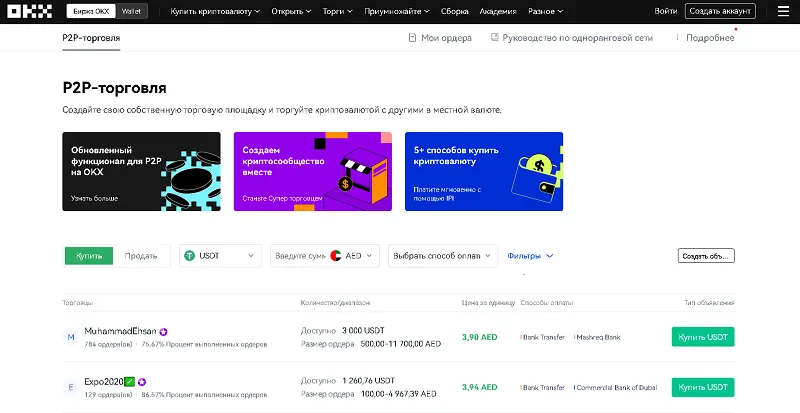Screen dimensions: 800x413
Task: Buy USDT from MuhammadEhsan
Action: 703,337
